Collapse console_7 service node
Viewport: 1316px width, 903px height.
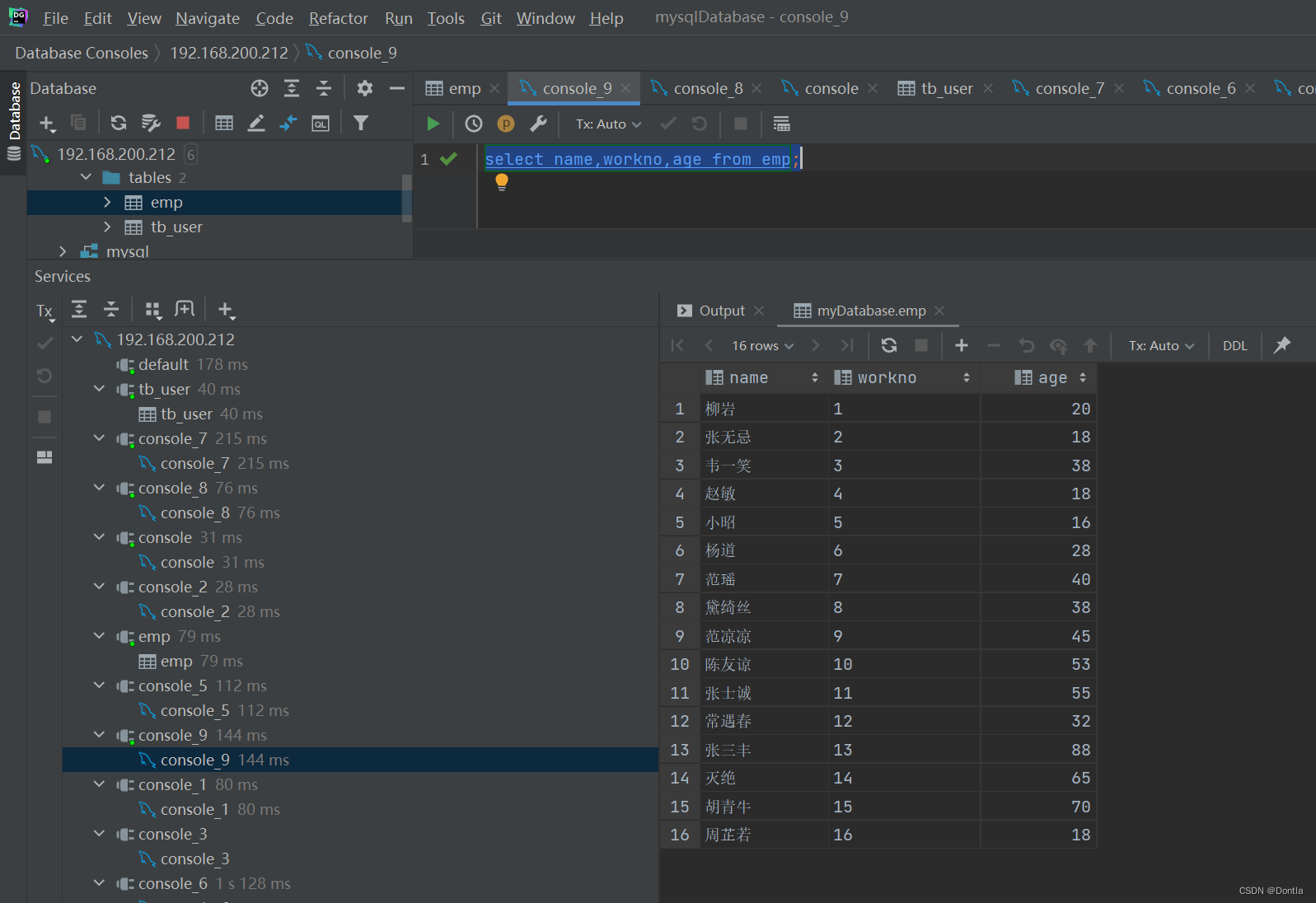99,438
